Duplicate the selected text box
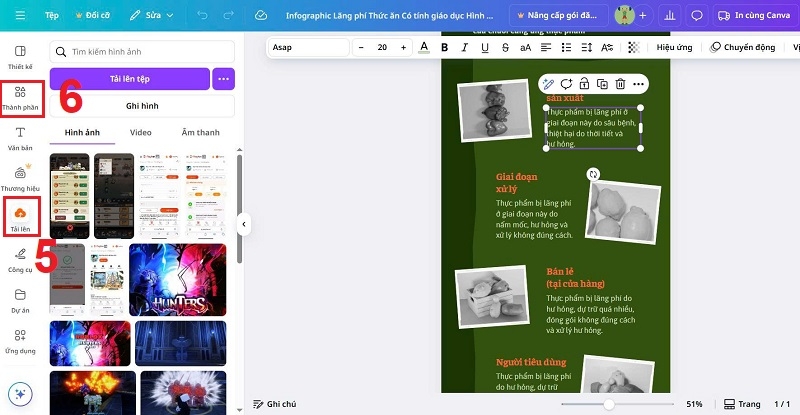Screen dimensions: 800x415 [602, 84]
